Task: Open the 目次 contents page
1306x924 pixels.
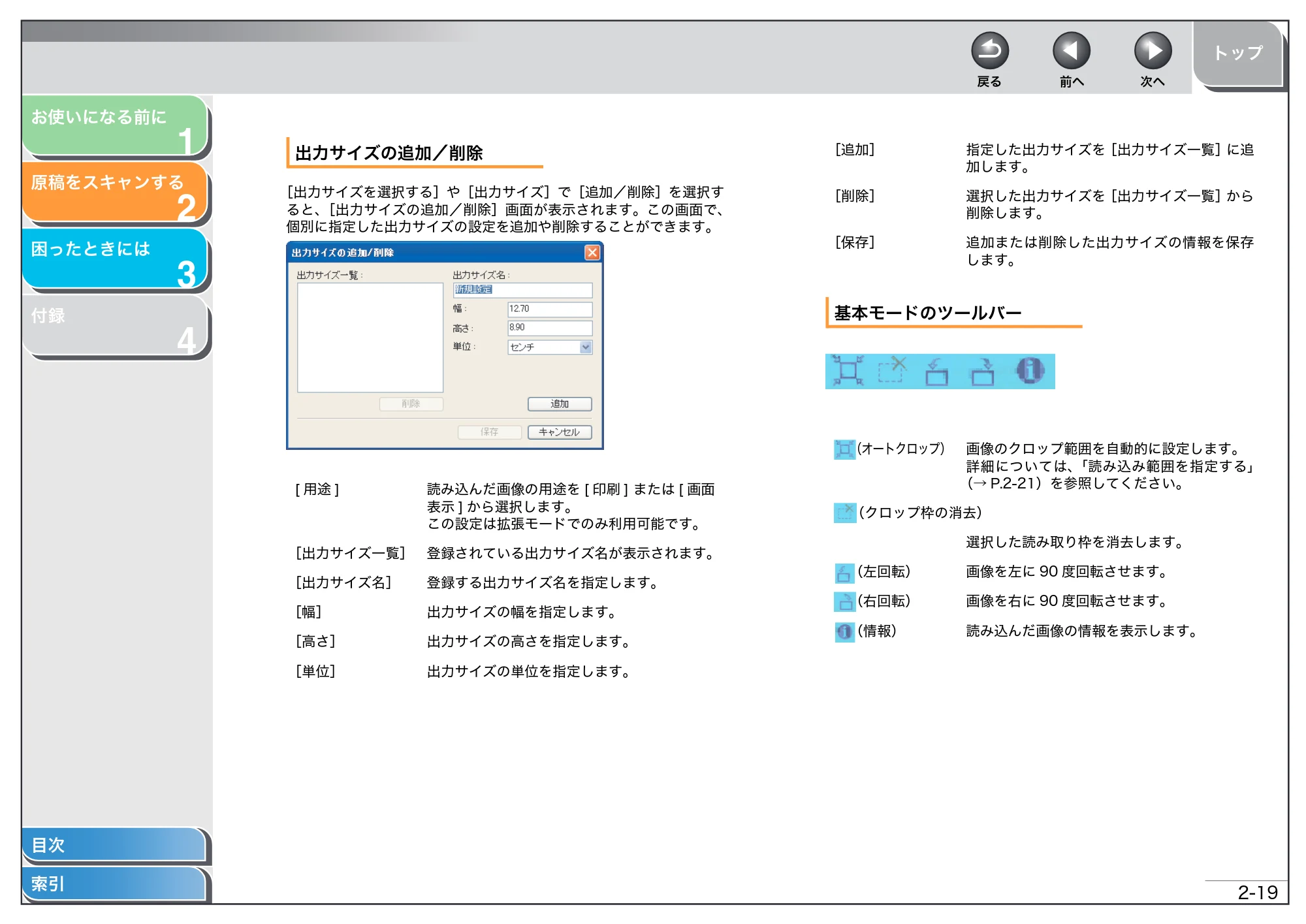Action: [114, 844]
